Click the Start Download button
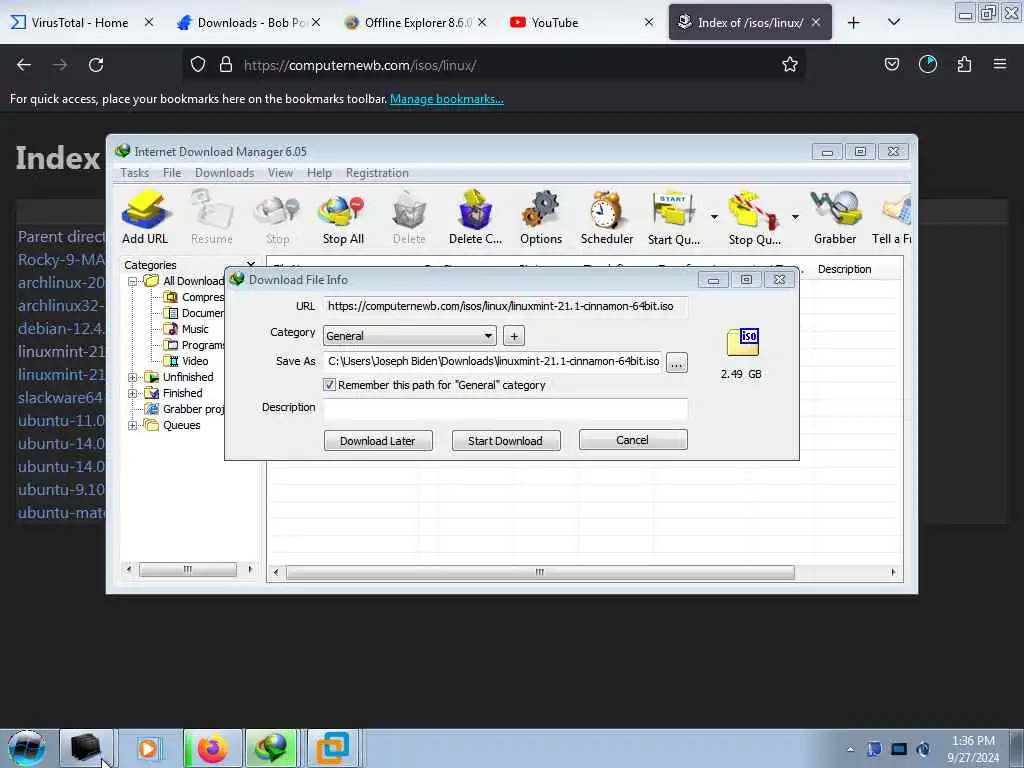 click(505, 440)
